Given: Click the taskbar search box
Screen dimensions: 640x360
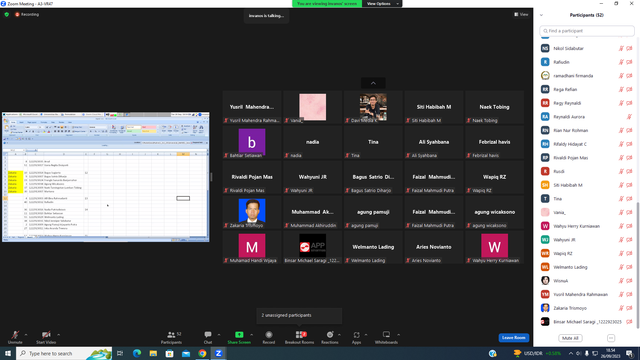Looking at the screenshot, I should coord(64,353).
